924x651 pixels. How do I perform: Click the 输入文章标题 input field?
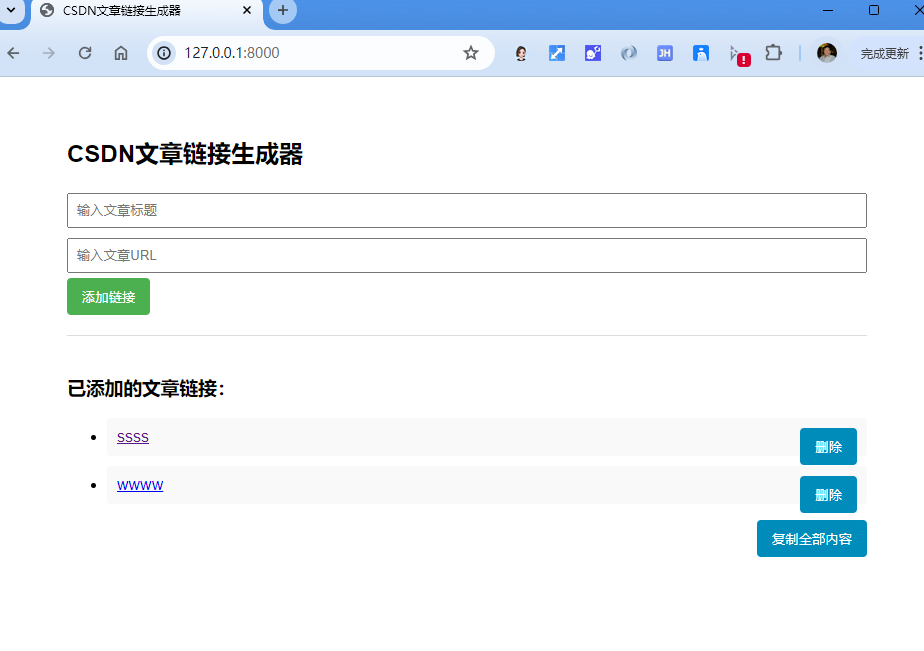467,210
